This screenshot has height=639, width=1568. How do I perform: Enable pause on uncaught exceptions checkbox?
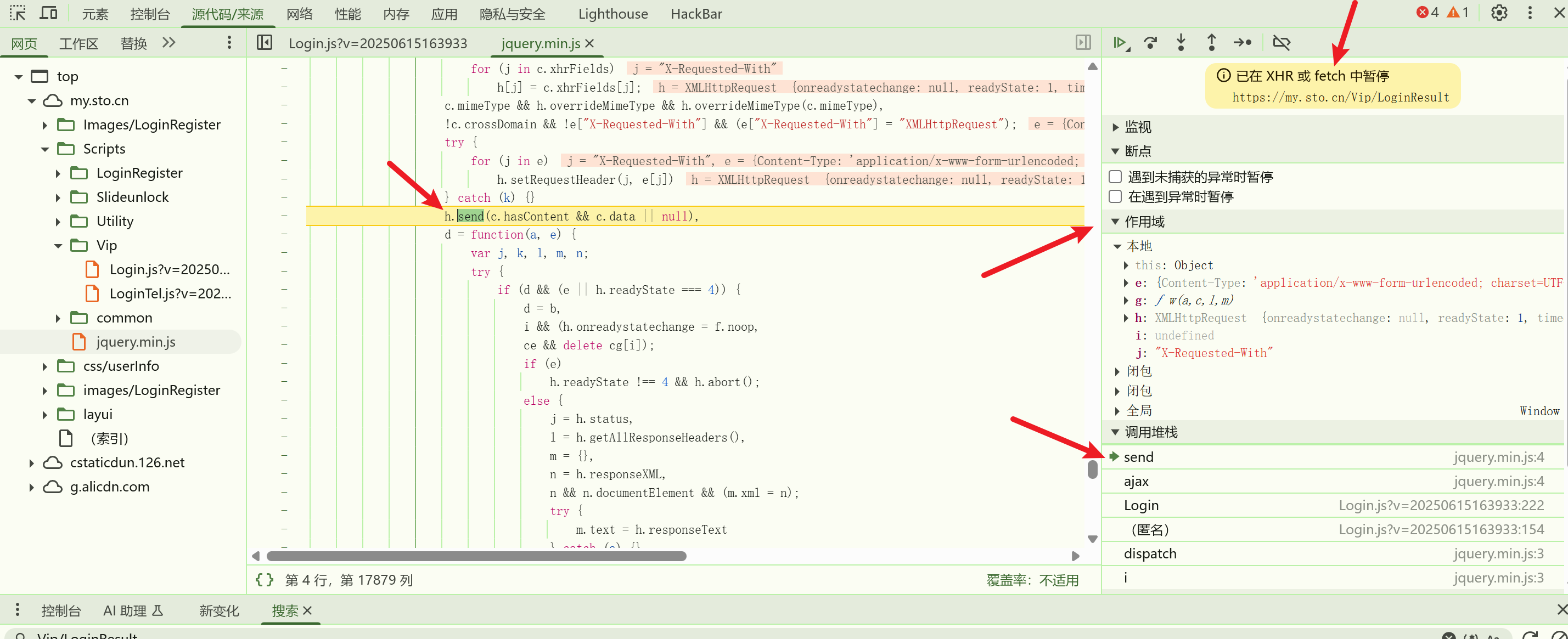(1115, 177)
